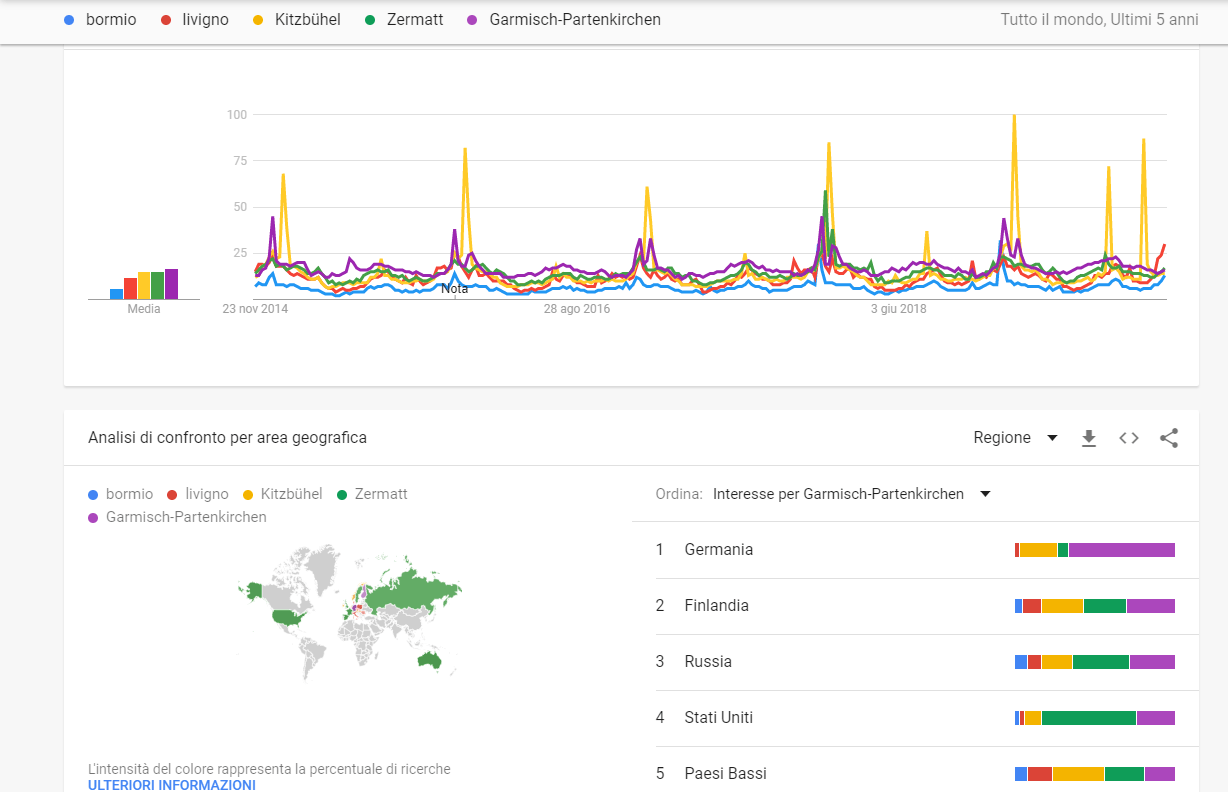Click the '3 giu 2018' axis label
1228x792 pixels.
[x=899, y=309]
